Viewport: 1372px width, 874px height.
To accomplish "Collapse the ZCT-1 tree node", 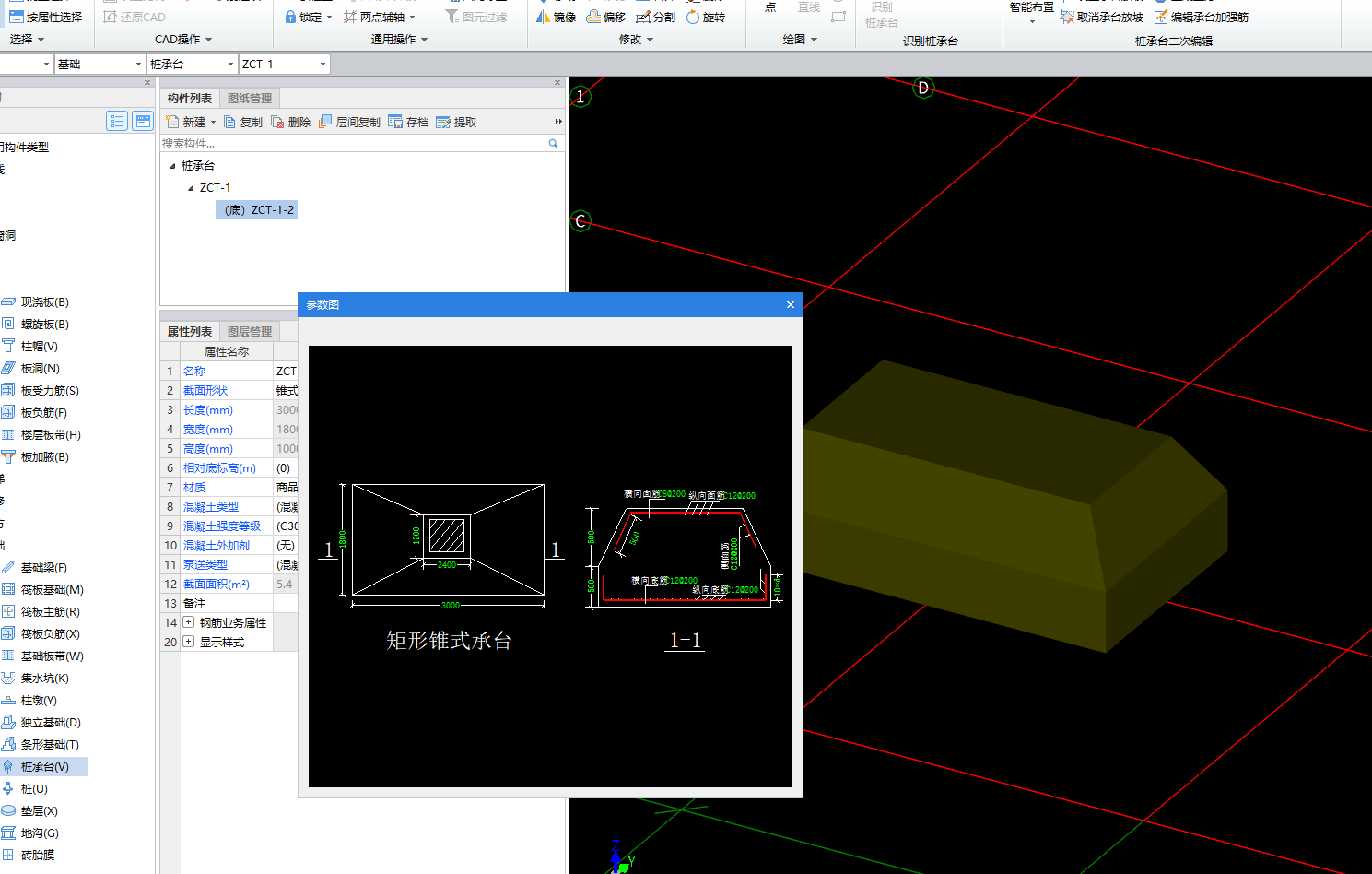I will pos(191,188).
